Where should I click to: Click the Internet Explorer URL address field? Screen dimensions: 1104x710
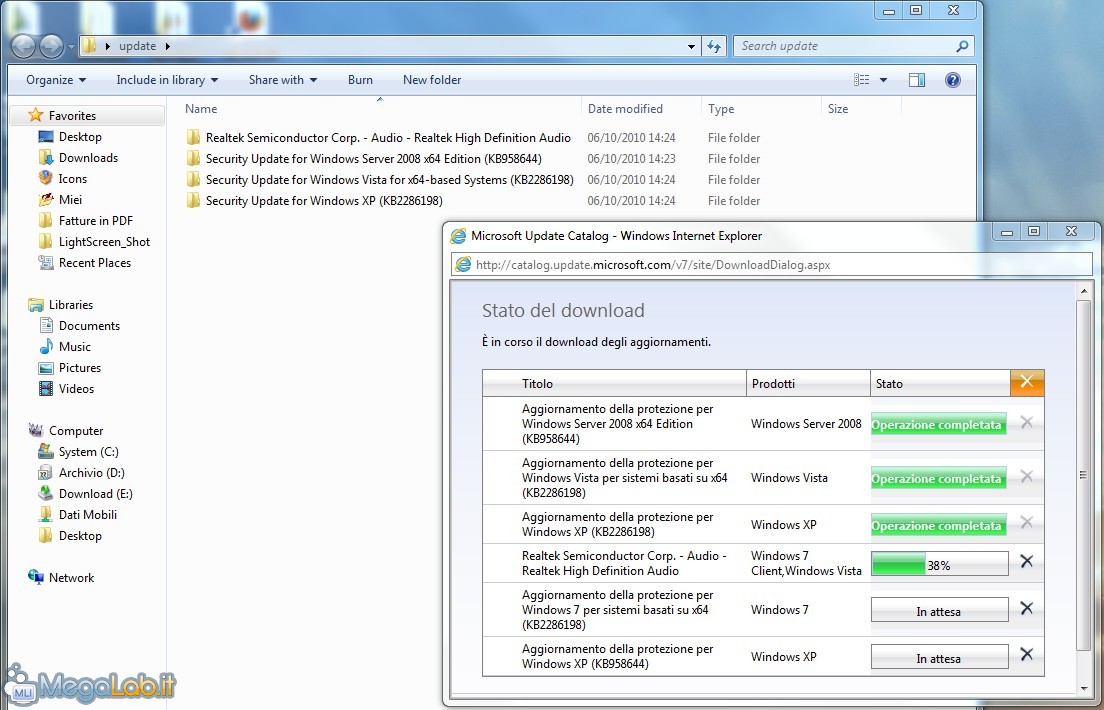(771, 265)
